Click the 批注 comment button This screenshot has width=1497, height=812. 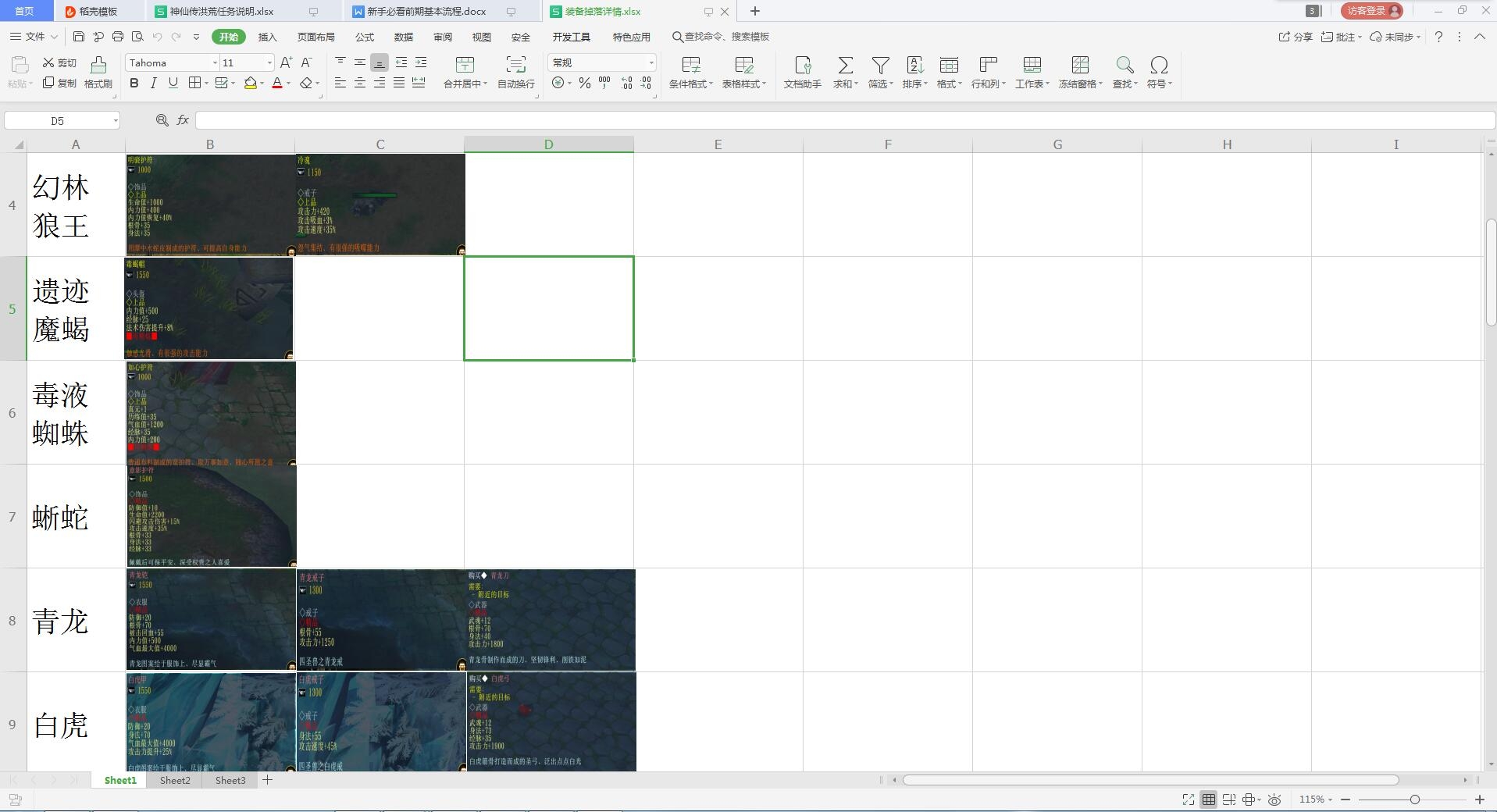pyautogui.click(x=1341, y=37)
